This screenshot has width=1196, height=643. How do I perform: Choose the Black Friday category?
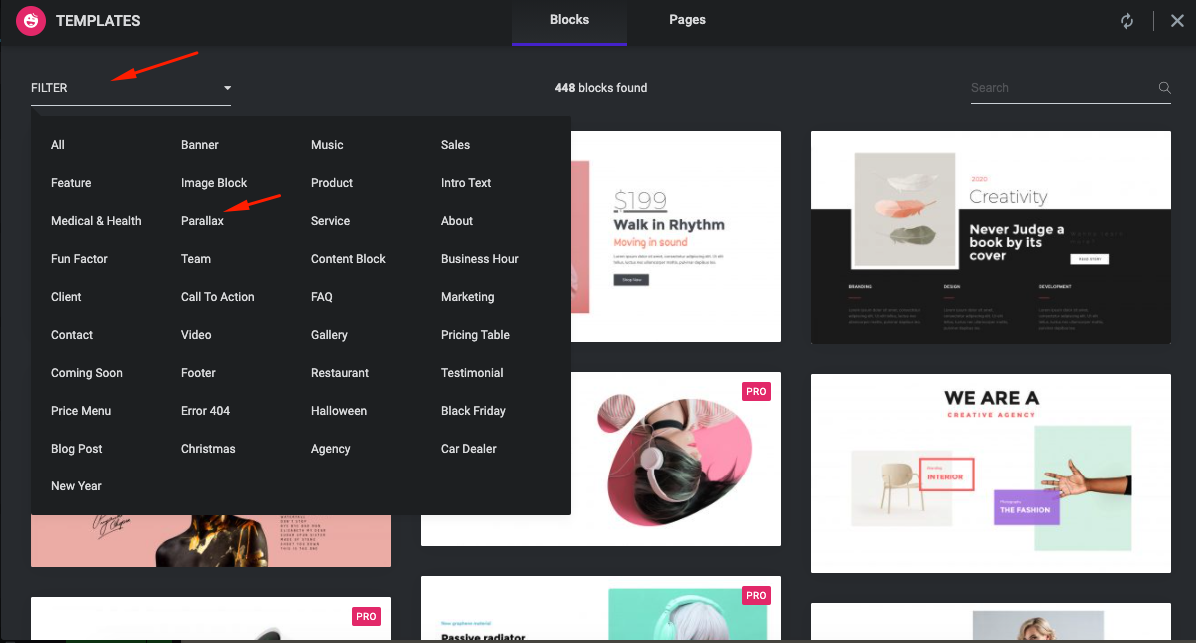(473, 411)
